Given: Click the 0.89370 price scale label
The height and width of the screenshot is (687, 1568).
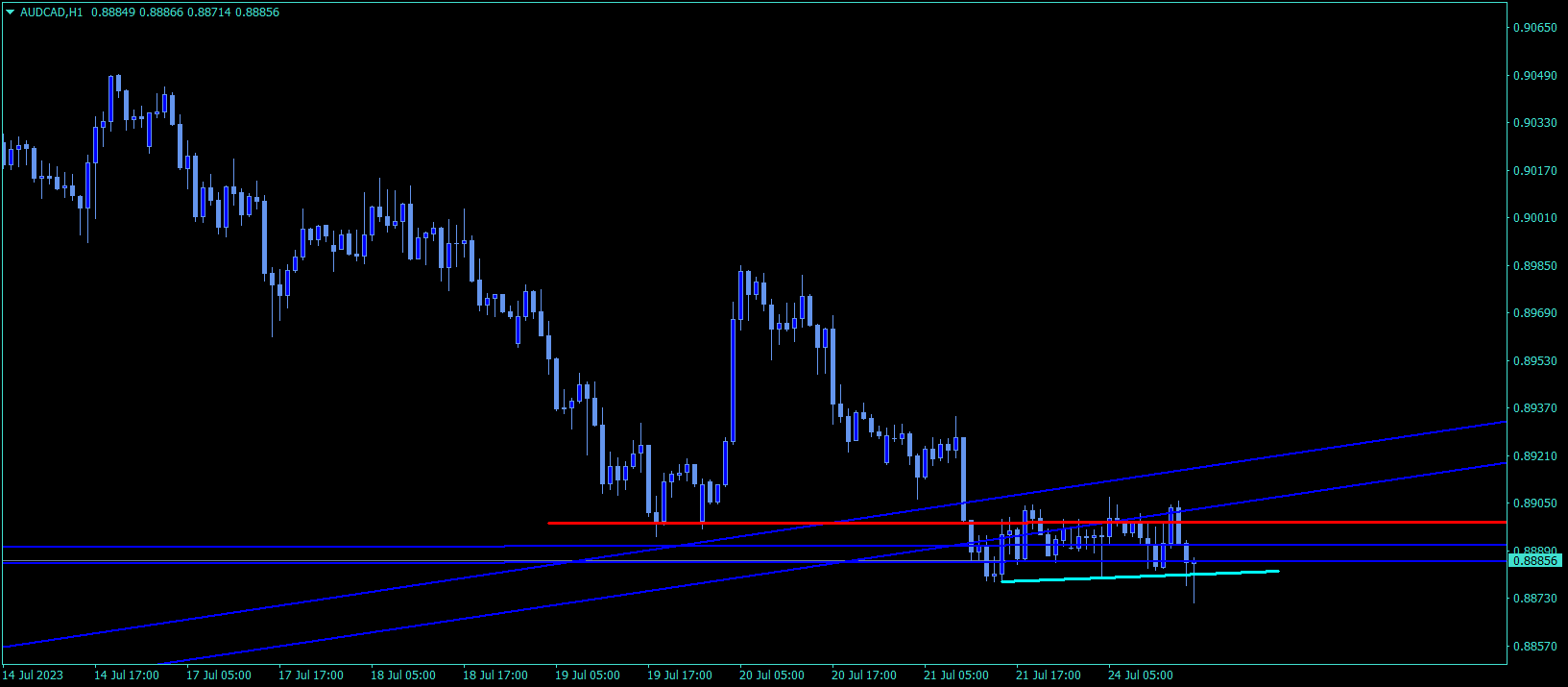Looking at the screenshot, I should pos(1535,408).
